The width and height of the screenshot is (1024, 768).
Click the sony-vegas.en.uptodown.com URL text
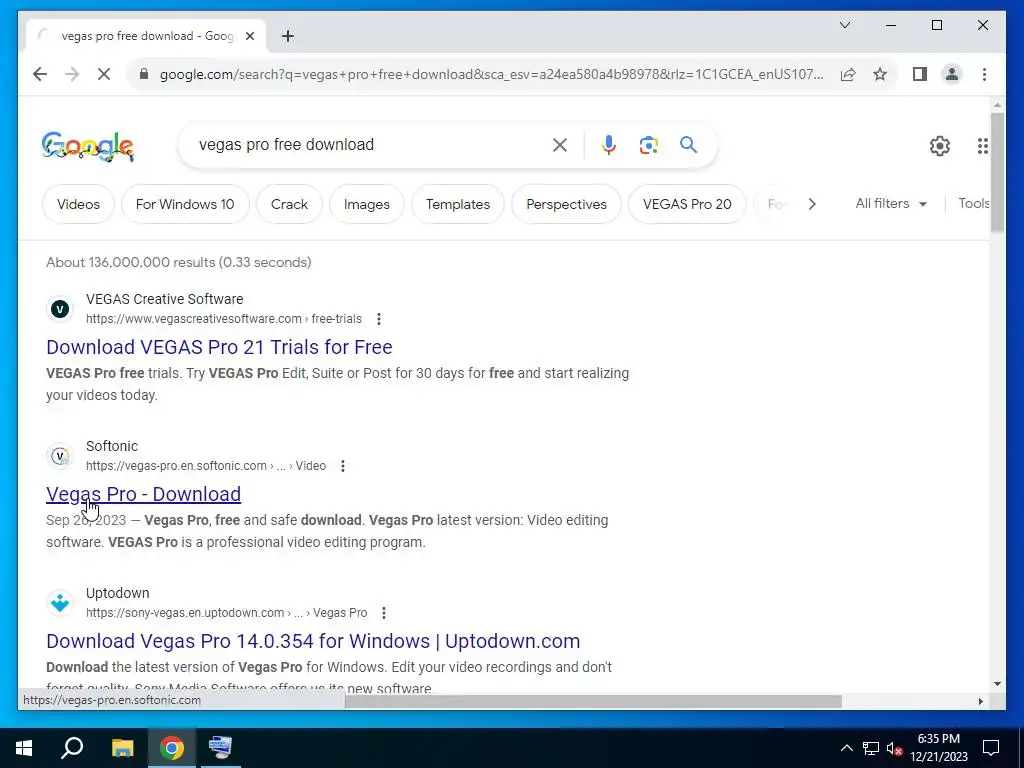(227, 613)
